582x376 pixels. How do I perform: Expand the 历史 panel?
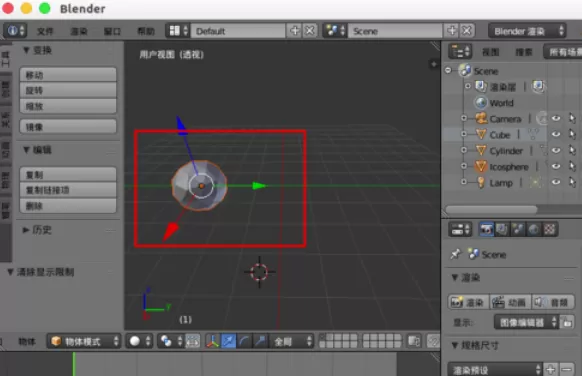pos(26,230)
